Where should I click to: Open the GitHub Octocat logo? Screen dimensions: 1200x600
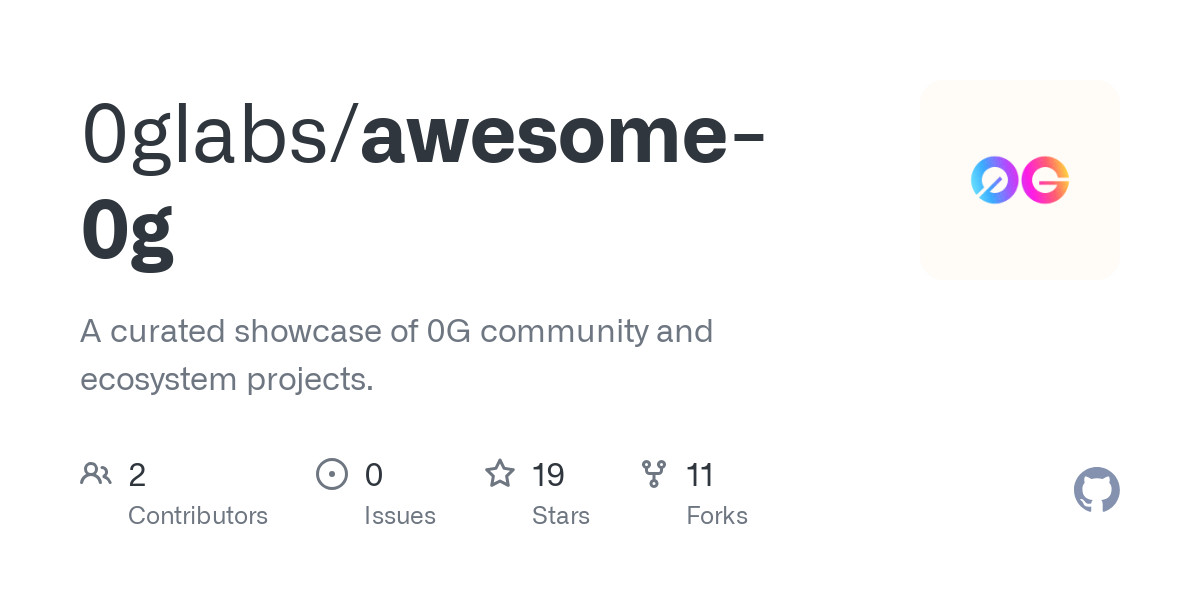pyautogui.click(x=1097, y=490)
